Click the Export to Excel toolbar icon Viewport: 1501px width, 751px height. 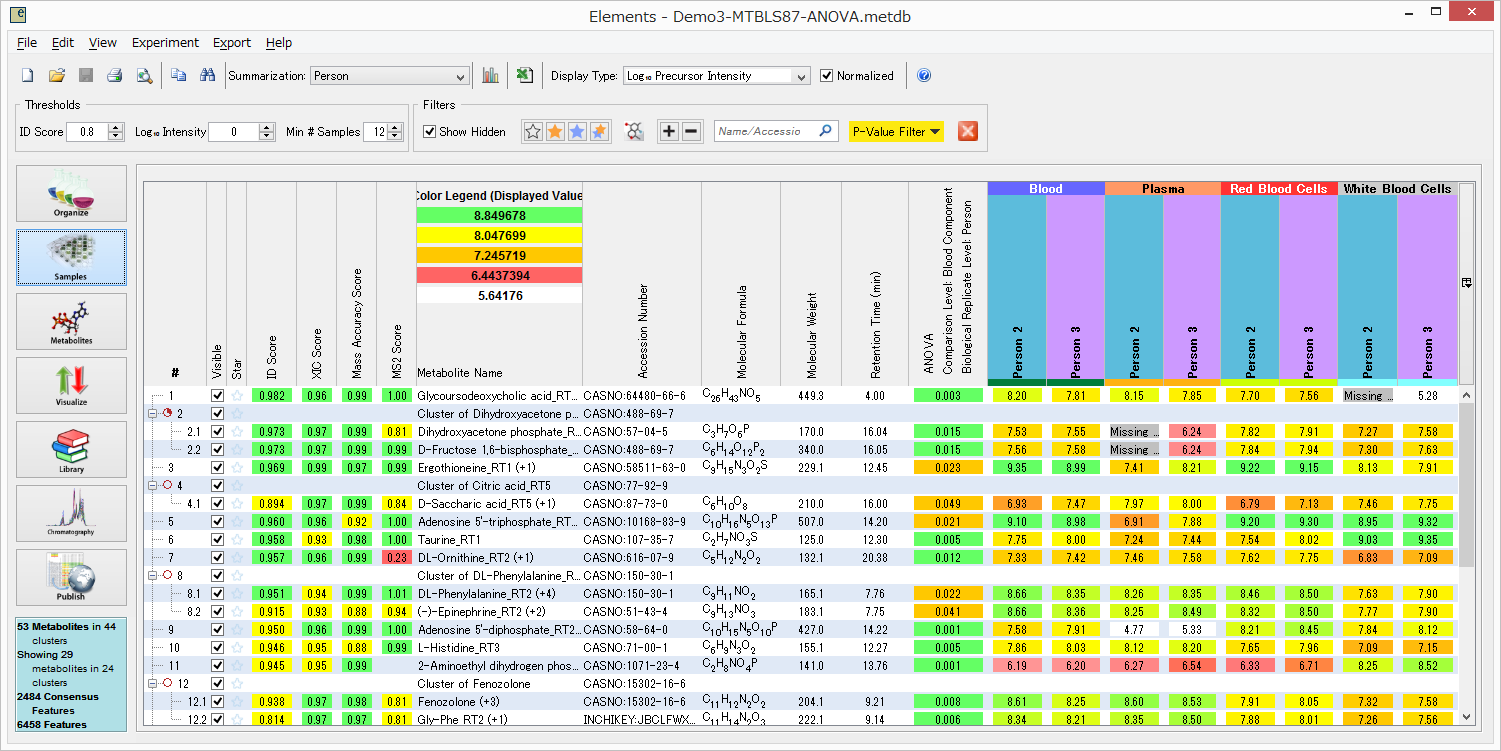pos(525,76)
